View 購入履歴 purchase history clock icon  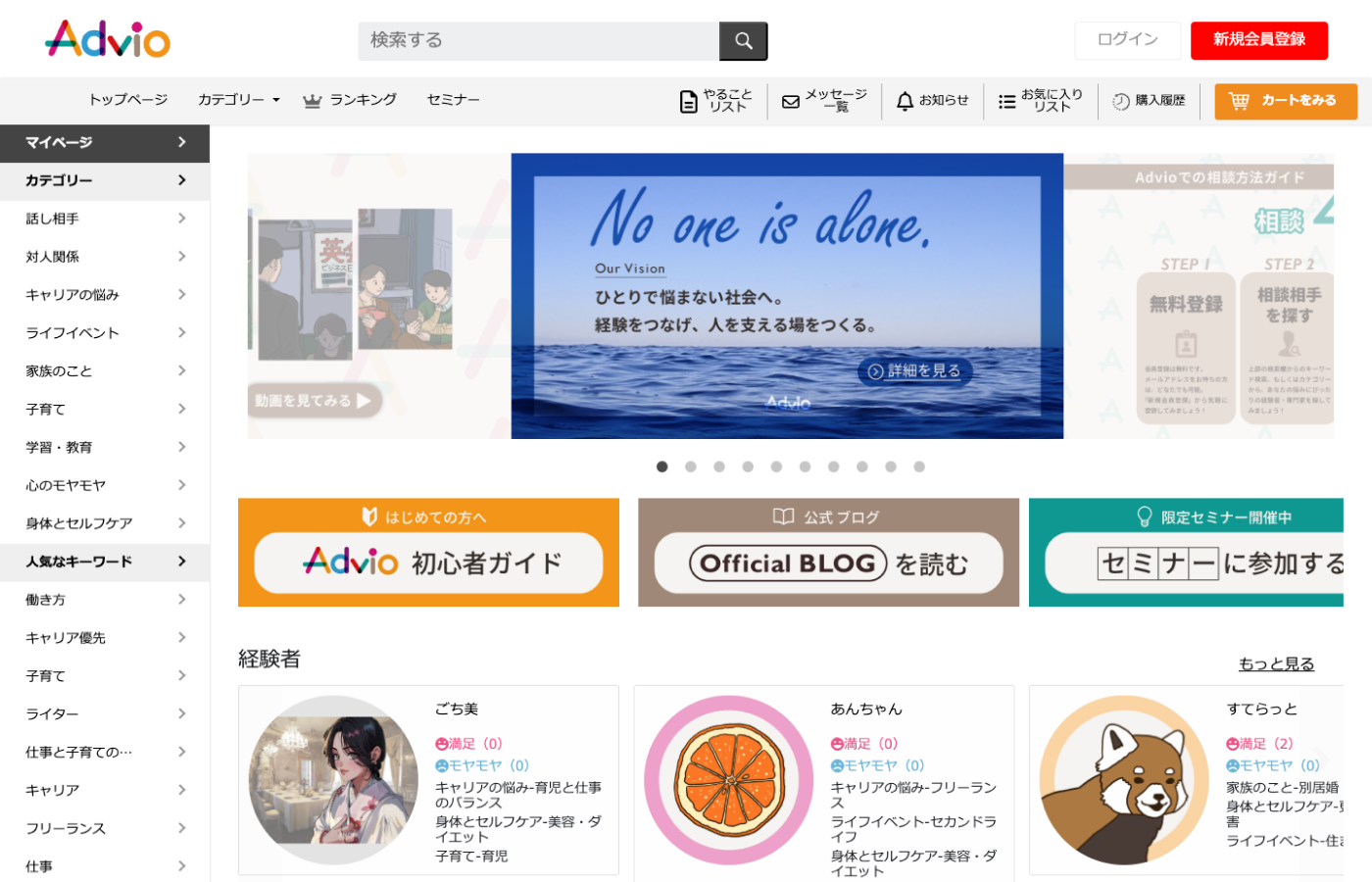pos(1121,101)
